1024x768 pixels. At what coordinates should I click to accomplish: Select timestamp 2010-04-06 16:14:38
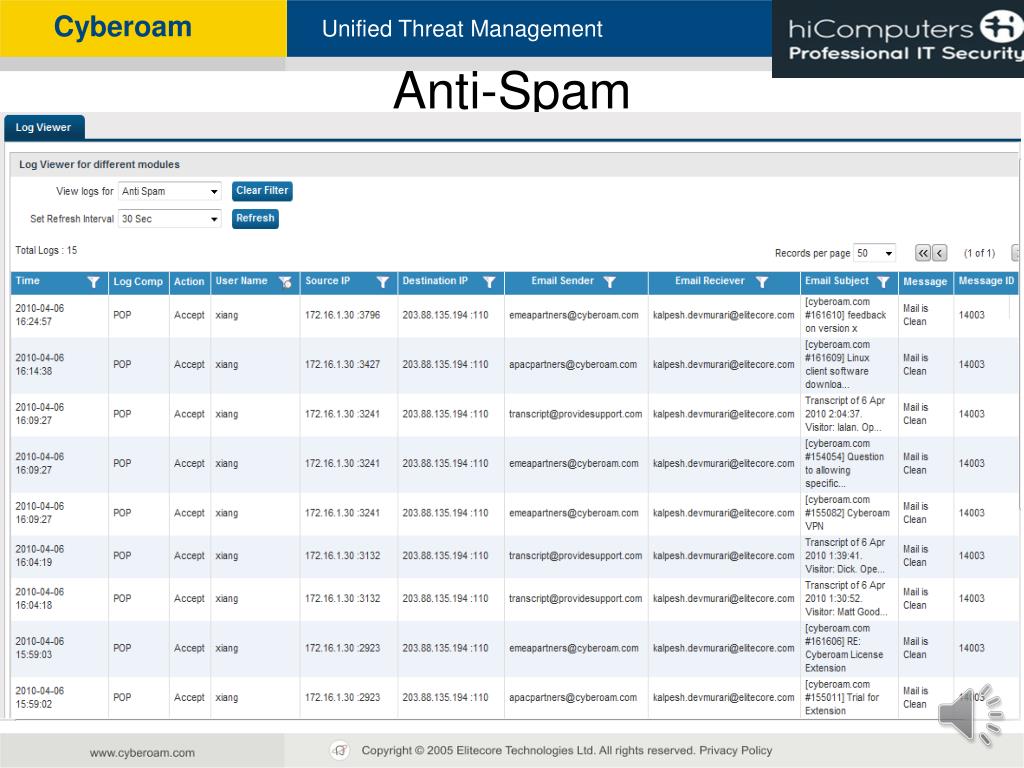40,364
